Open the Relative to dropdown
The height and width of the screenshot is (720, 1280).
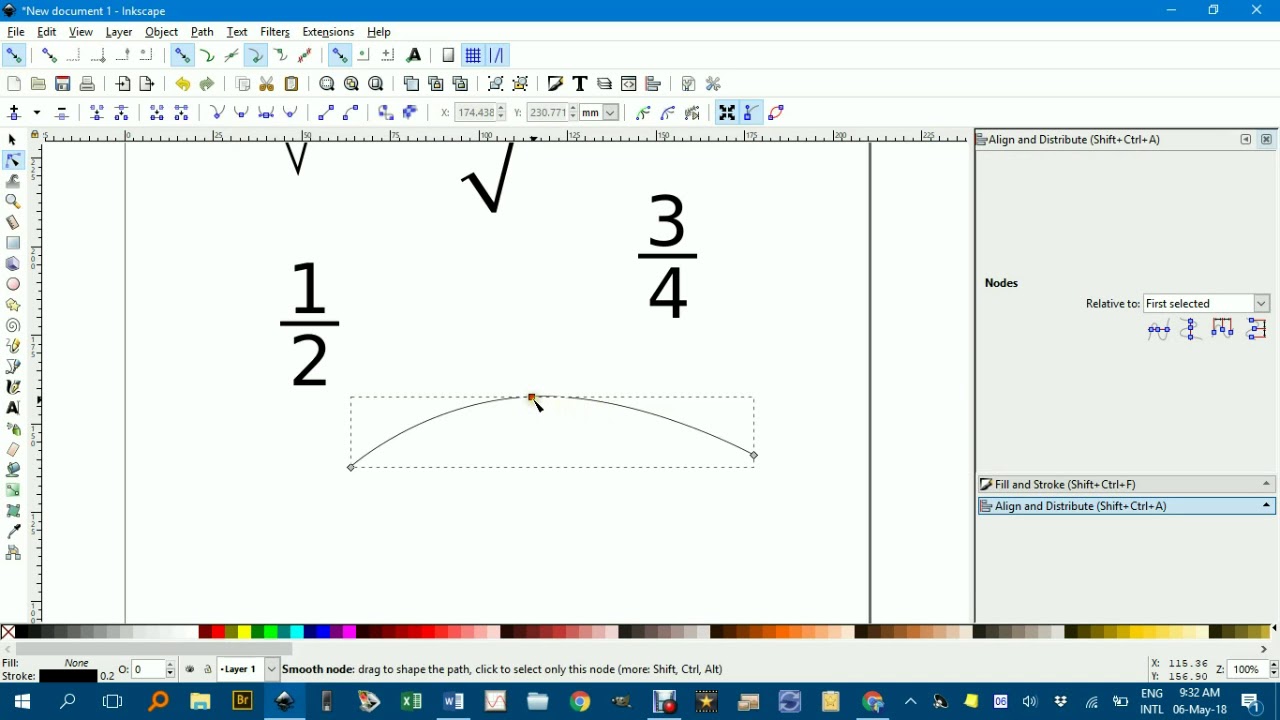[1206, 304]
